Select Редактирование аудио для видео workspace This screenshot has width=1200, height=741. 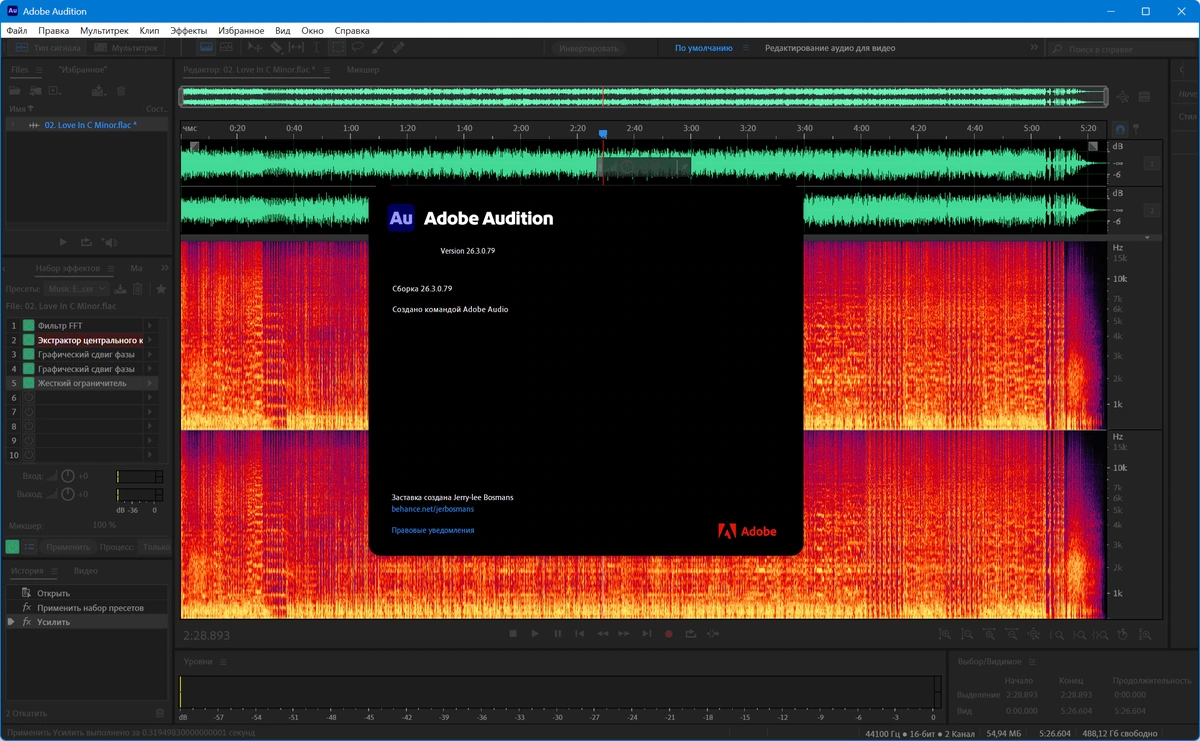[830, 48]
